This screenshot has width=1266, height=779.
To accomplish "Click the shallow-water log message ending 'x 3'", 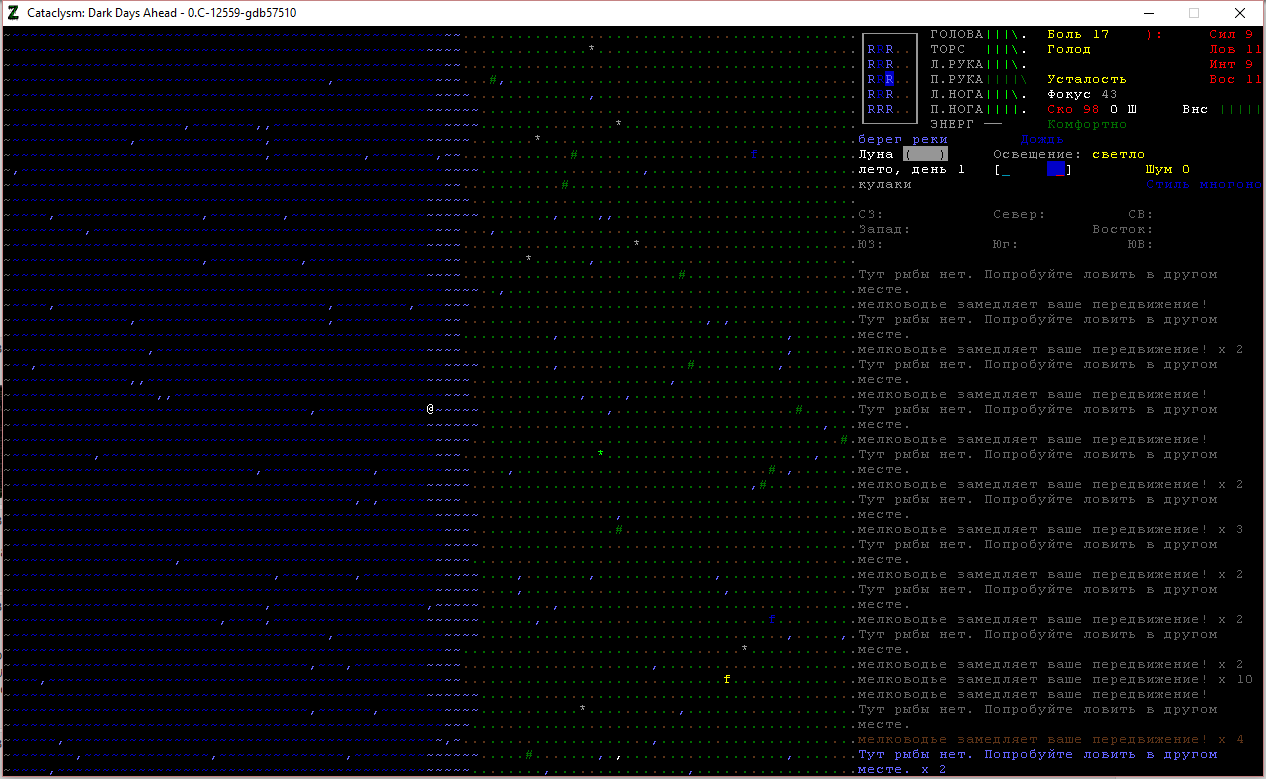I will click(1051, 529).
